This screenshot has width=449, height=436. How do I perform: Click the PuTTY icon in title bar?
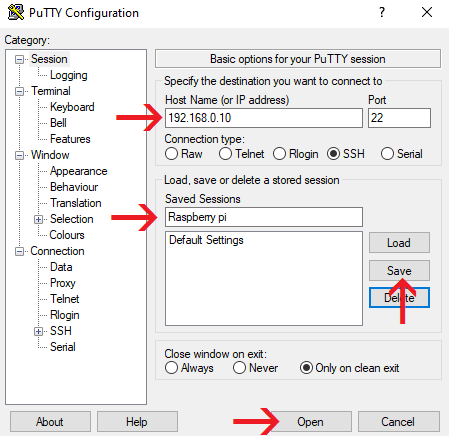pos(16,12)
